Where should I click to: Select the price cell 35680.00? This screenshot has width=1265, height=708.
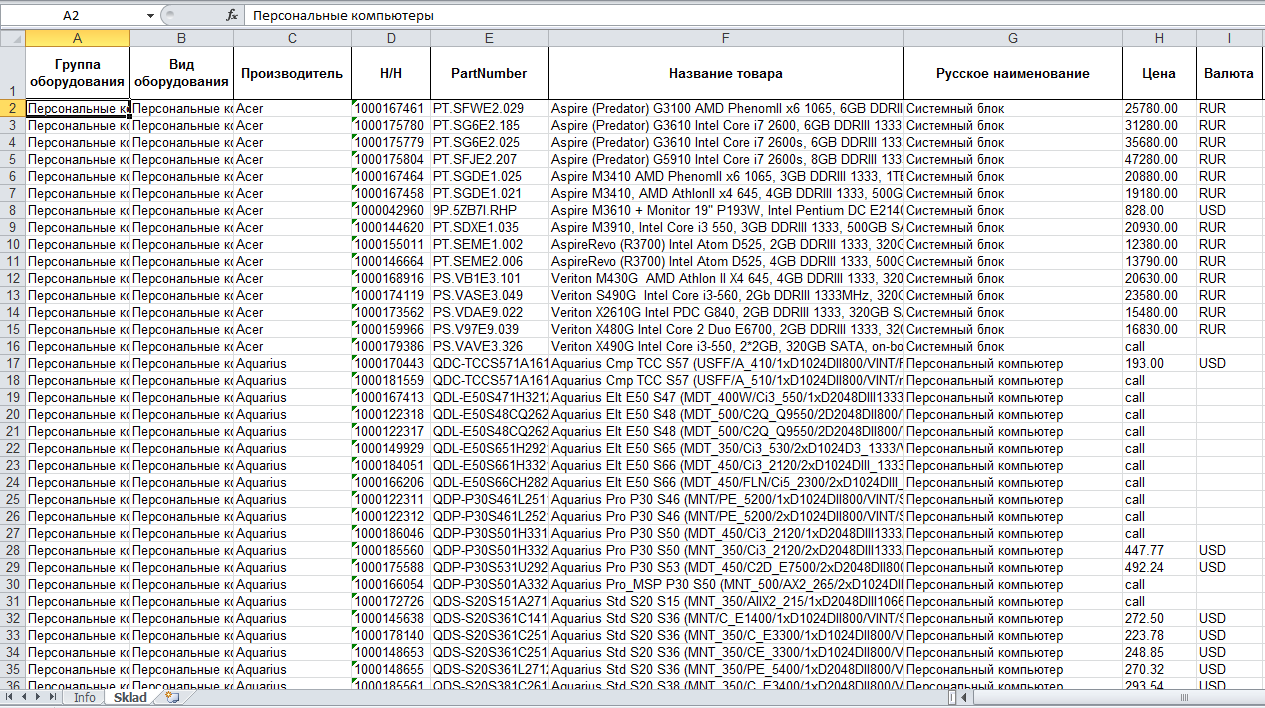click(x=1159, y=142)
